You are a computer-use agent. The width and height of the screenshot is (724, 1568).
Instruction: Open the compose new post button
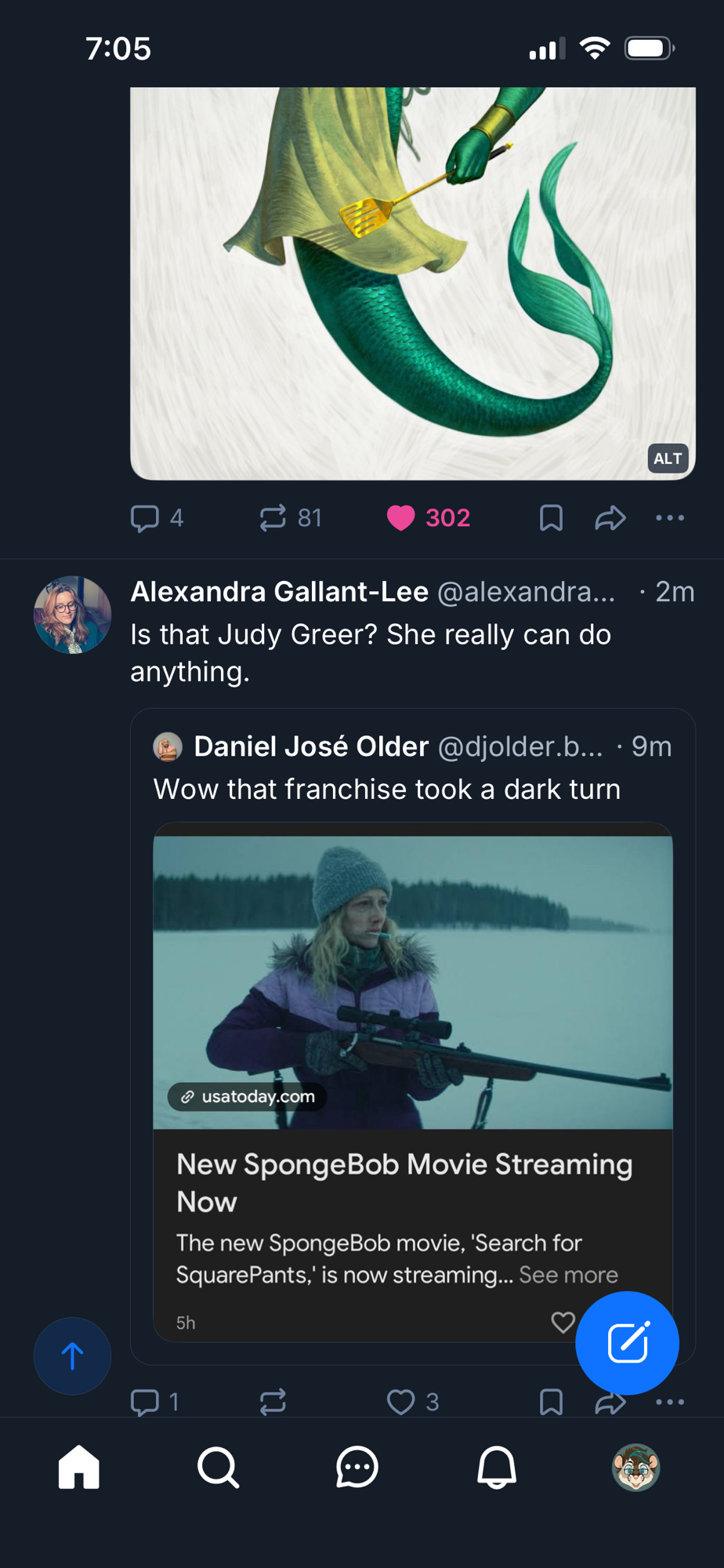pyautogui.click(x=627, y=1343)
